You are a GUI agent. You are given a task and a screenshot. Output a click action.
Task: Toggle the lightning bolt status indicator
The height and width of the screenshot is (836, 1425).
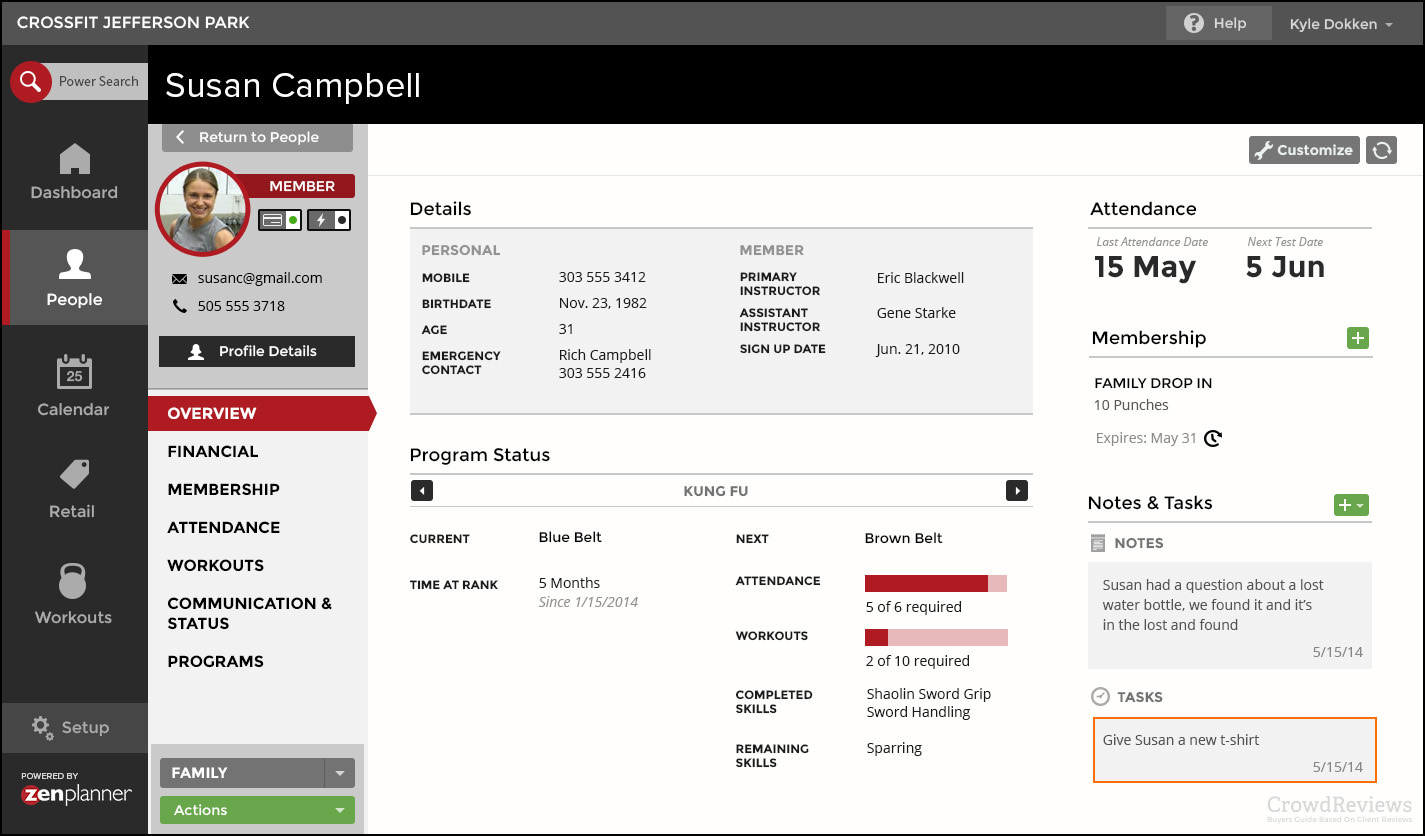point(329,219)
